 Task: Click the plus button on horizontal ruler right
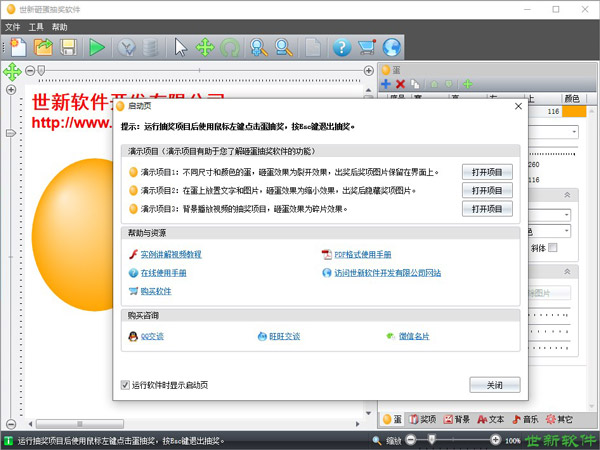368,70
